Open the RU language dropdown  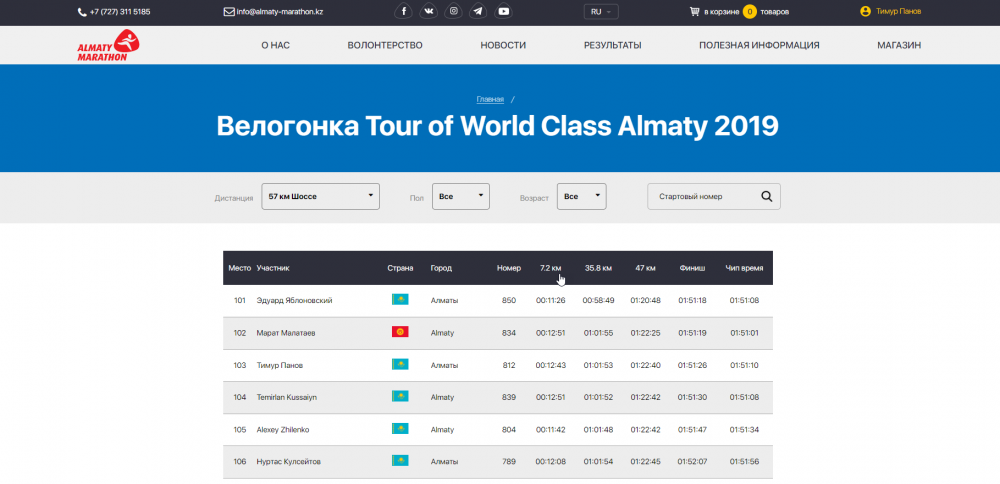602,12
